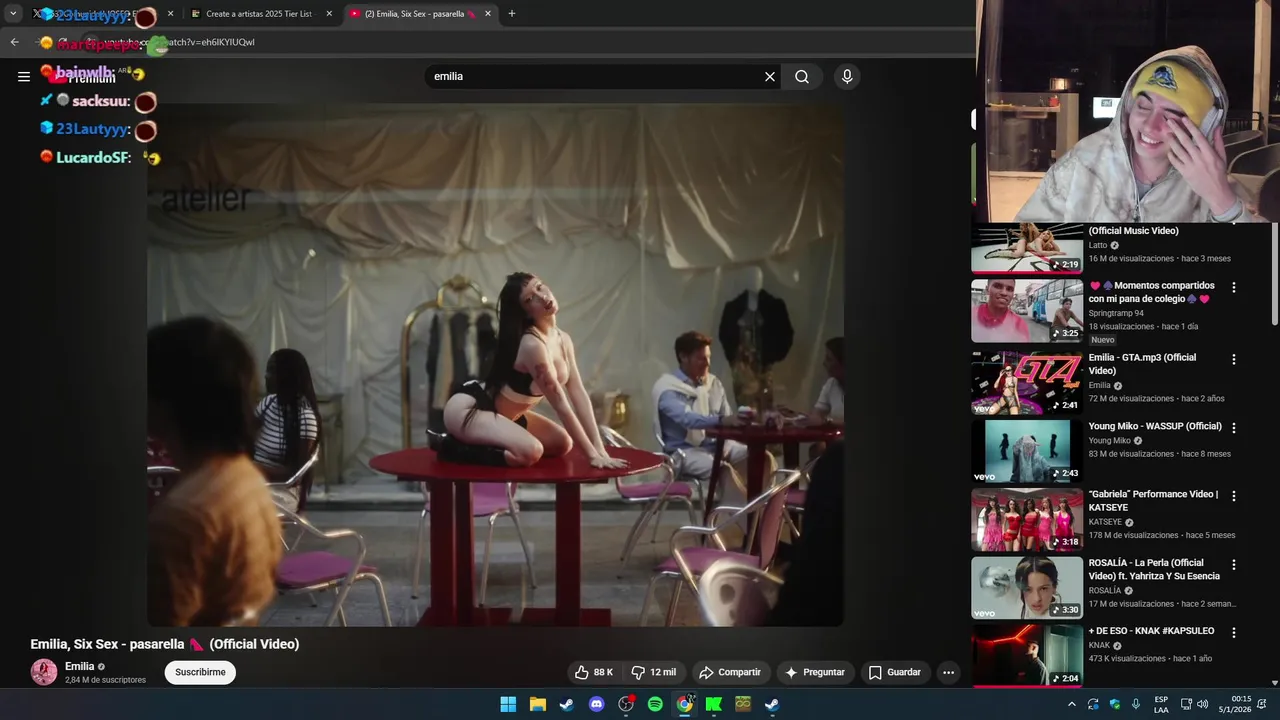1280x720 pixels.
Task: Open the Windows Start menu
Action: (x=508, y=704)
